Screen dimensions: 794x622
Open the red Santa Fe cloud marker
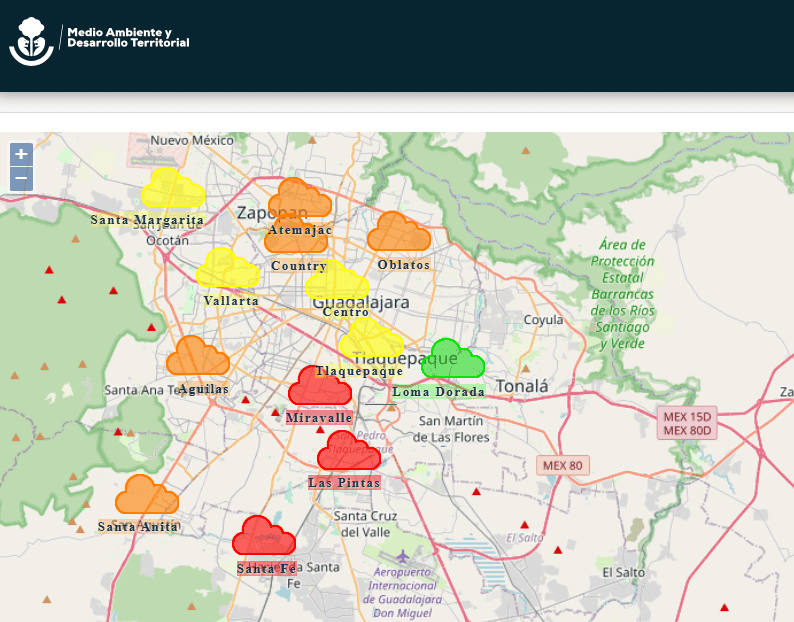click(264, 537)
